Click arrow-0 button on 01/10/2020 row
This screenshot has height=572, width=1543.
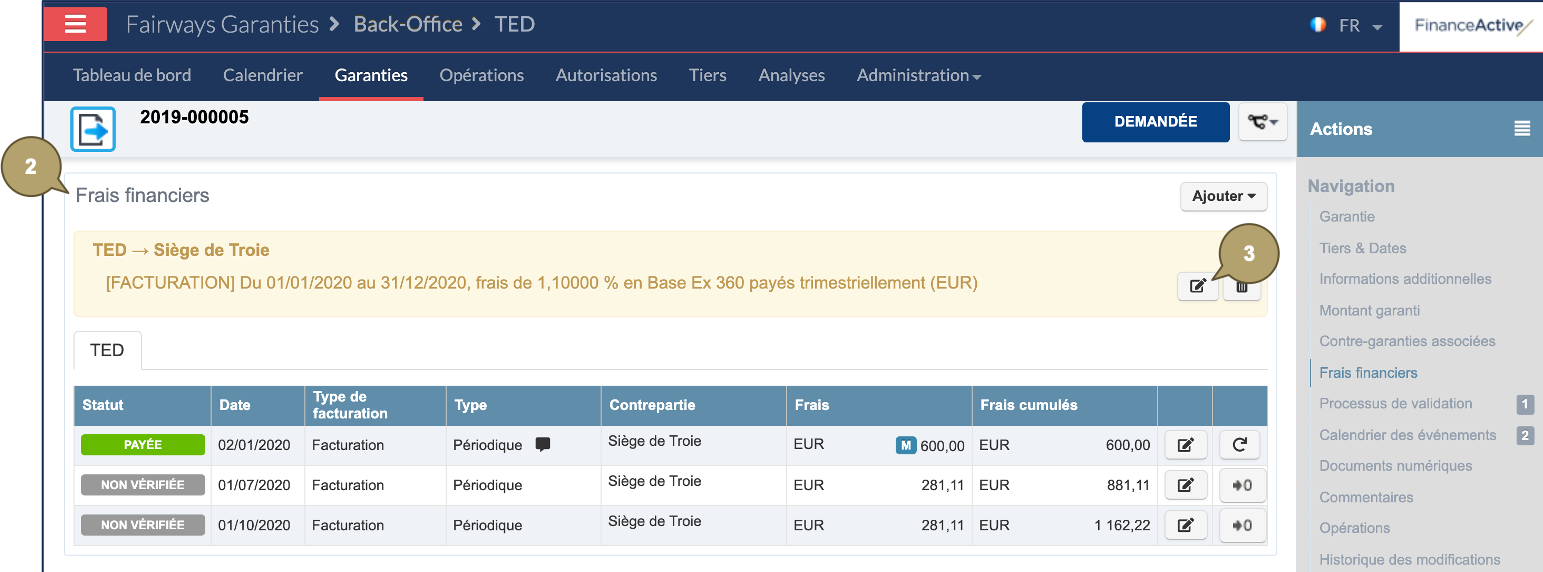(1242, 525)
